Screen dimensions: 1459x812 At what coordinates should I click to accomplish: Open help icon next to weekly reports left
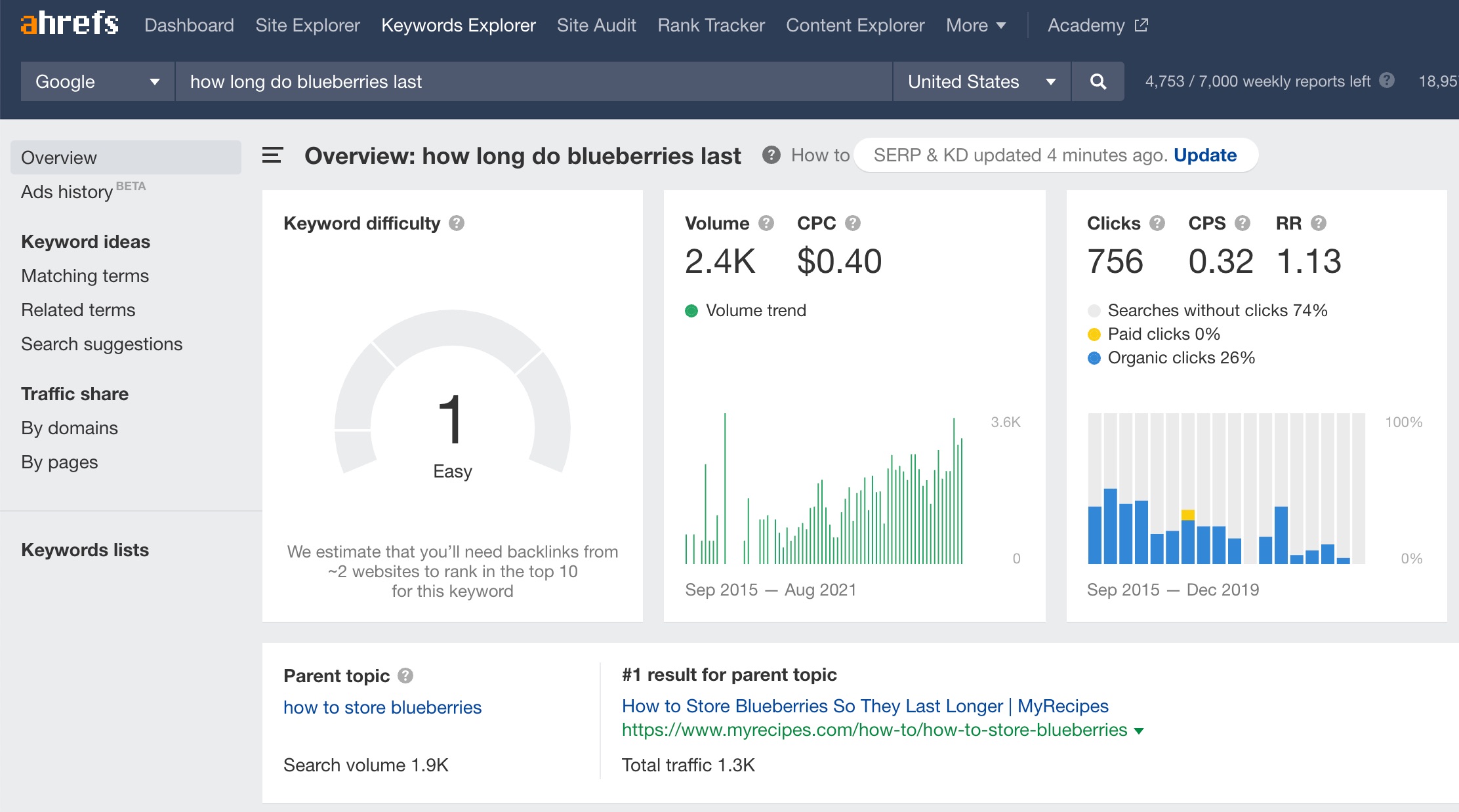tap(1387, 81)
